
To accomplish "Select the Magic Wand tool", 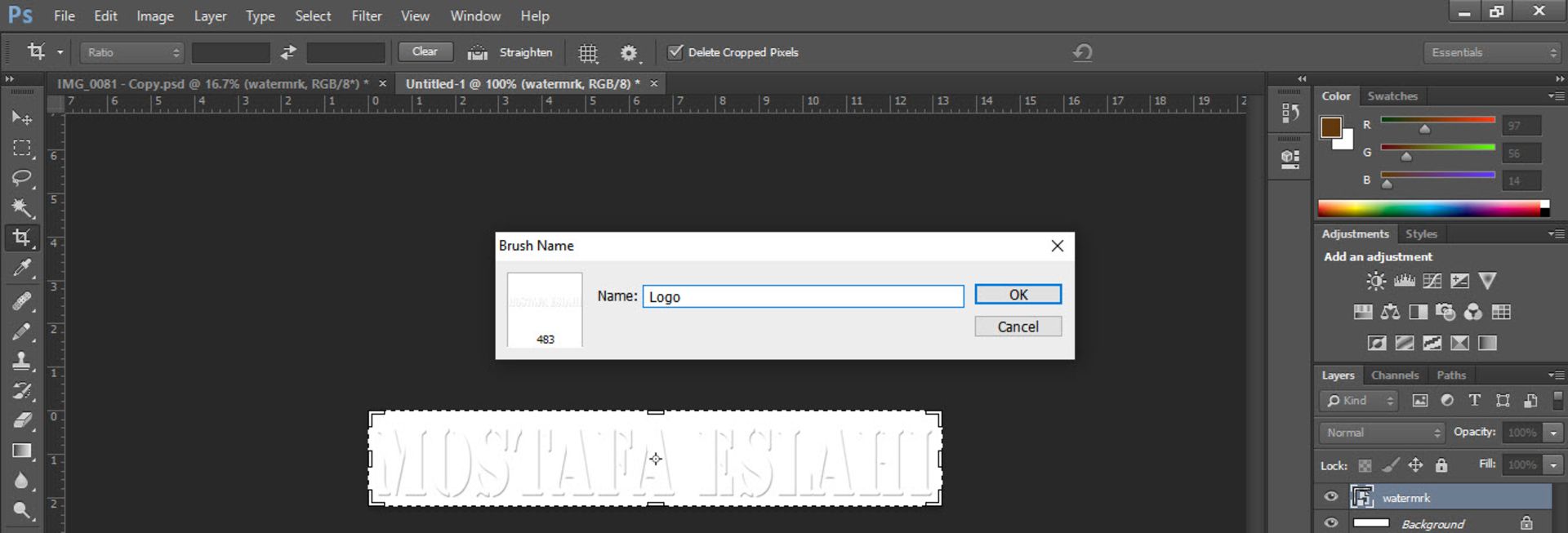I will (22, 207).
